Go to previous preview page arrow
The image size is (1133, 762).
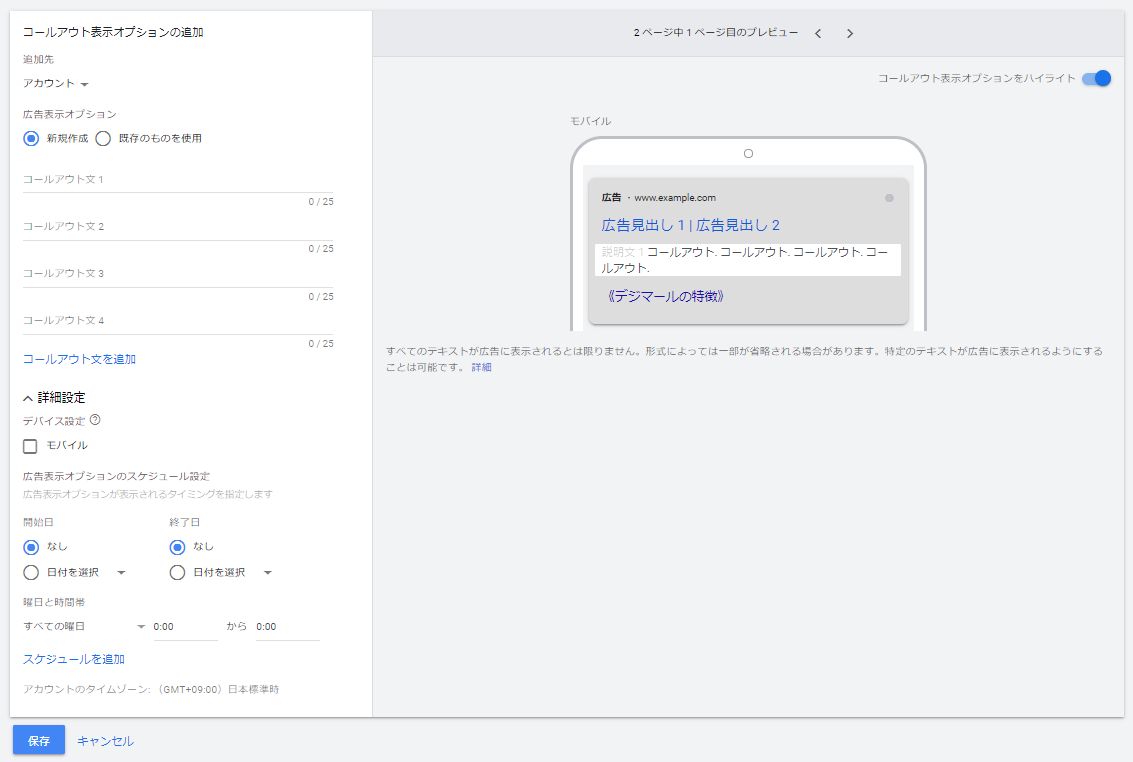pos(818,33)
